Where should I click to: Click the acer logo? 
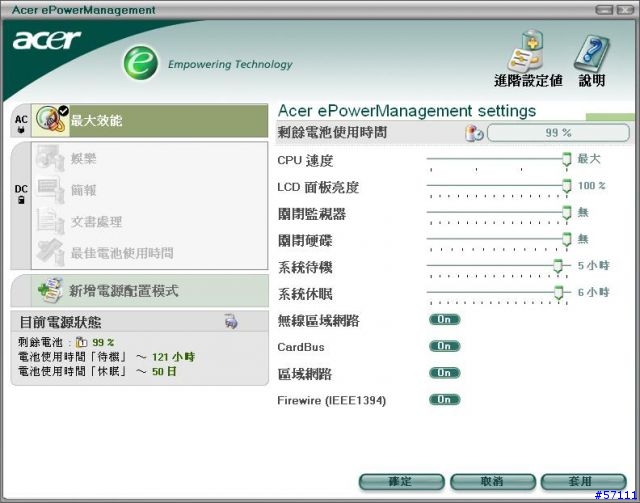(47, 40)
